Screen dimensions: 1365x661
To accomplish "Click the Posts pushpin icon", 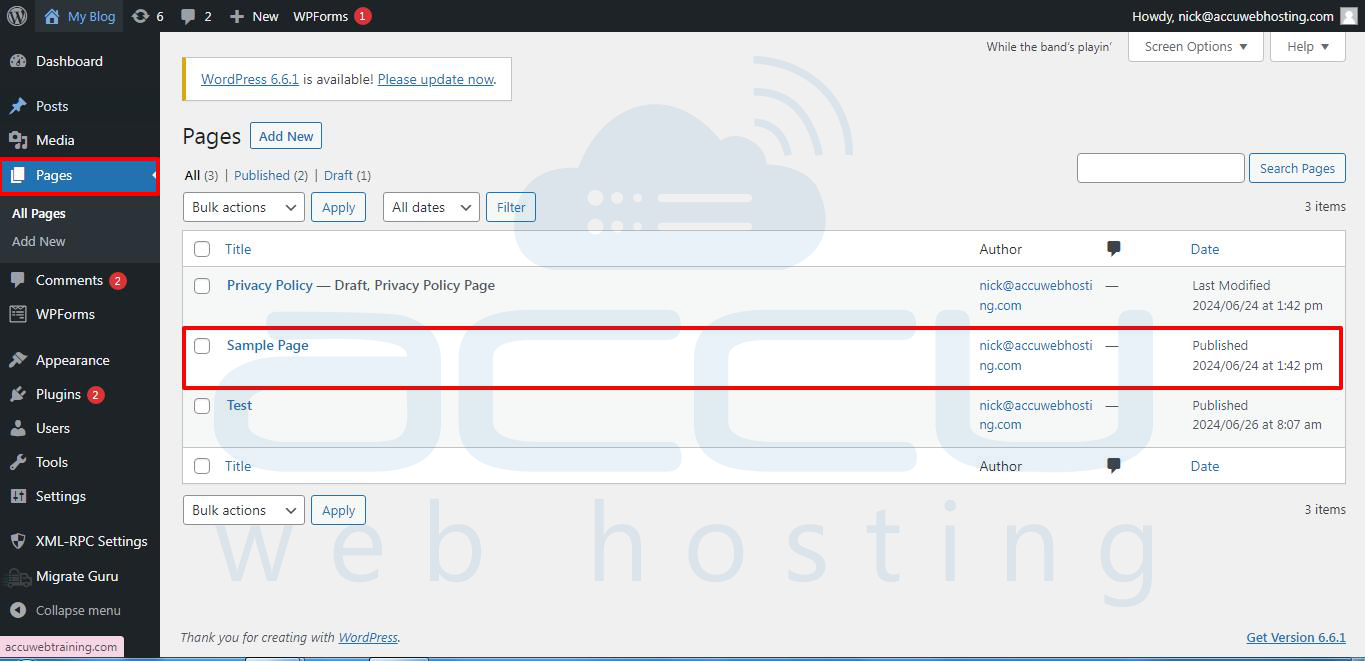I will pos(18,106).
